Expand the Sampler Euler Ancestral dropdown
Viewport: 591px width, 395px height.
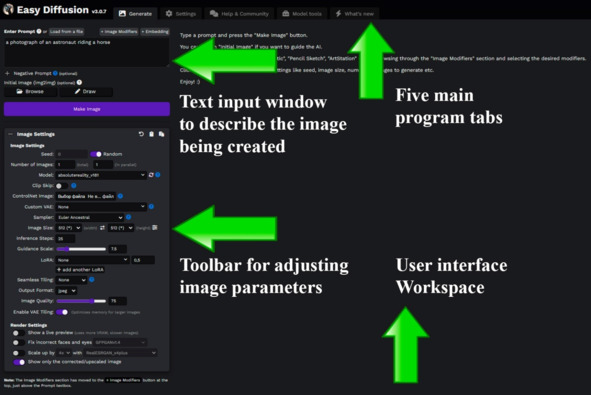pos(90,217)
